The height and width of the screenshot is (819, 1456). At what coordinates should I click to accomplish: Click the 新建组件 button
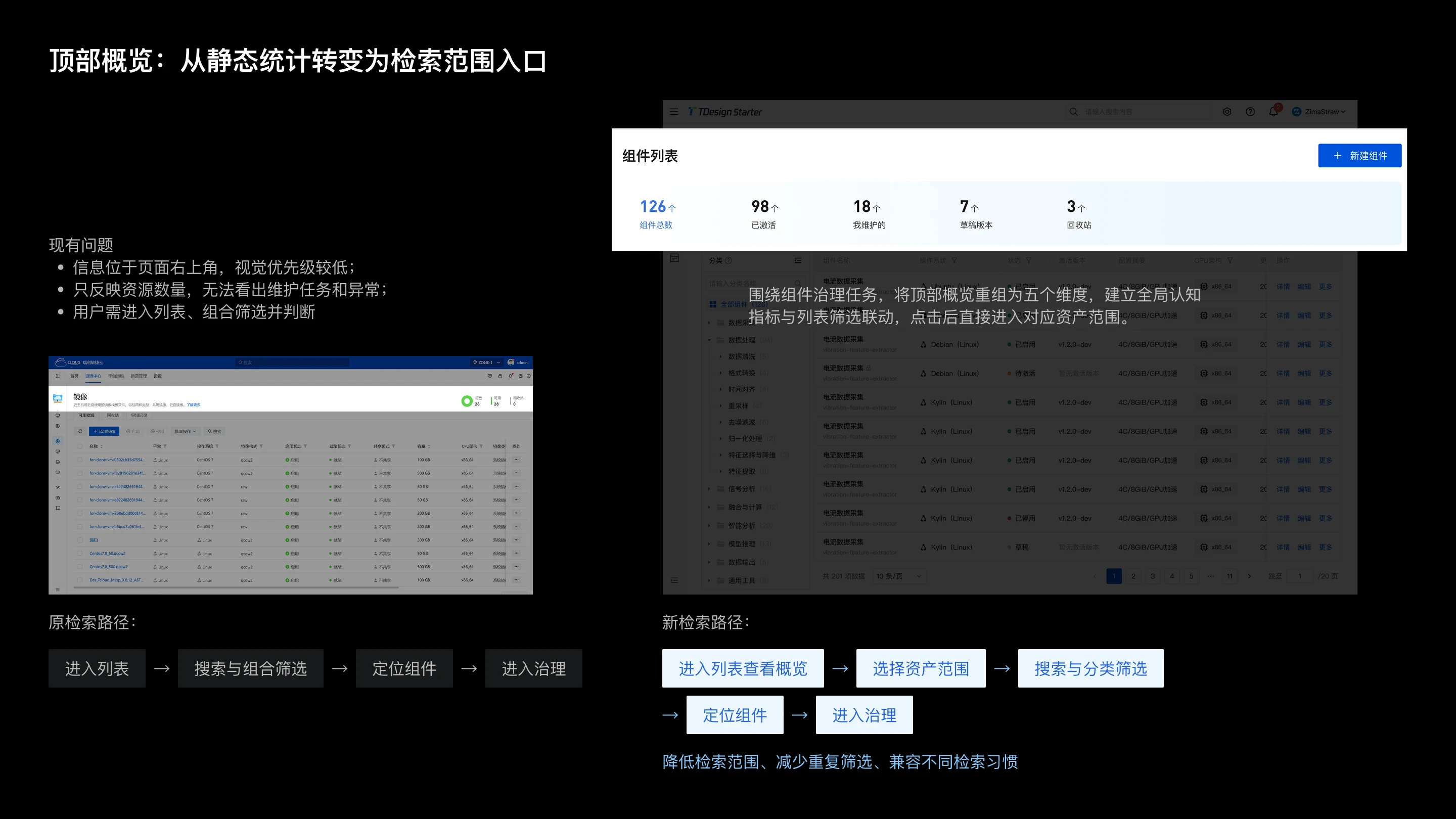pyautogui.click(x=1359, y=155)
